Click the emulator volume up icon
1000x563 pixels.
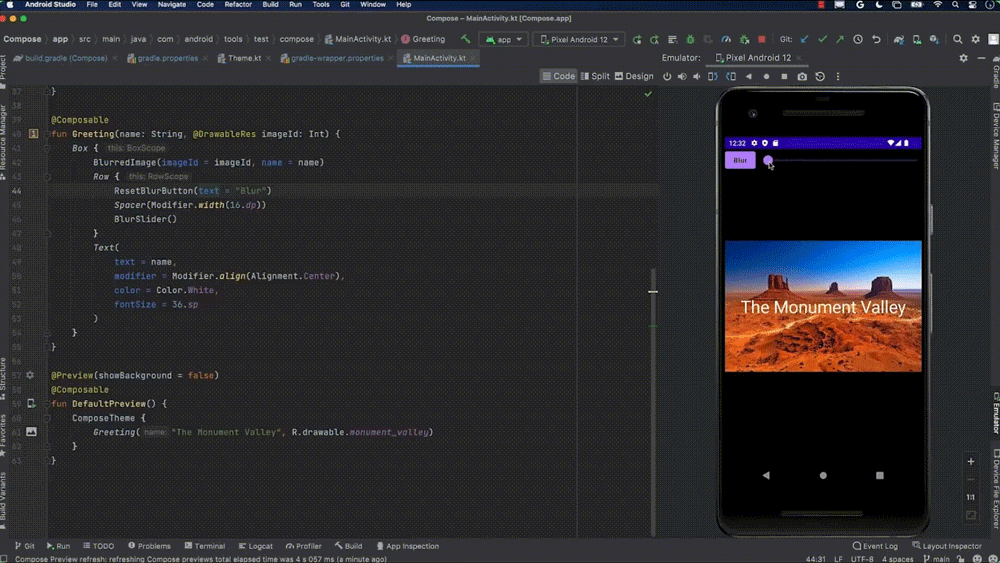coord(682,77)
